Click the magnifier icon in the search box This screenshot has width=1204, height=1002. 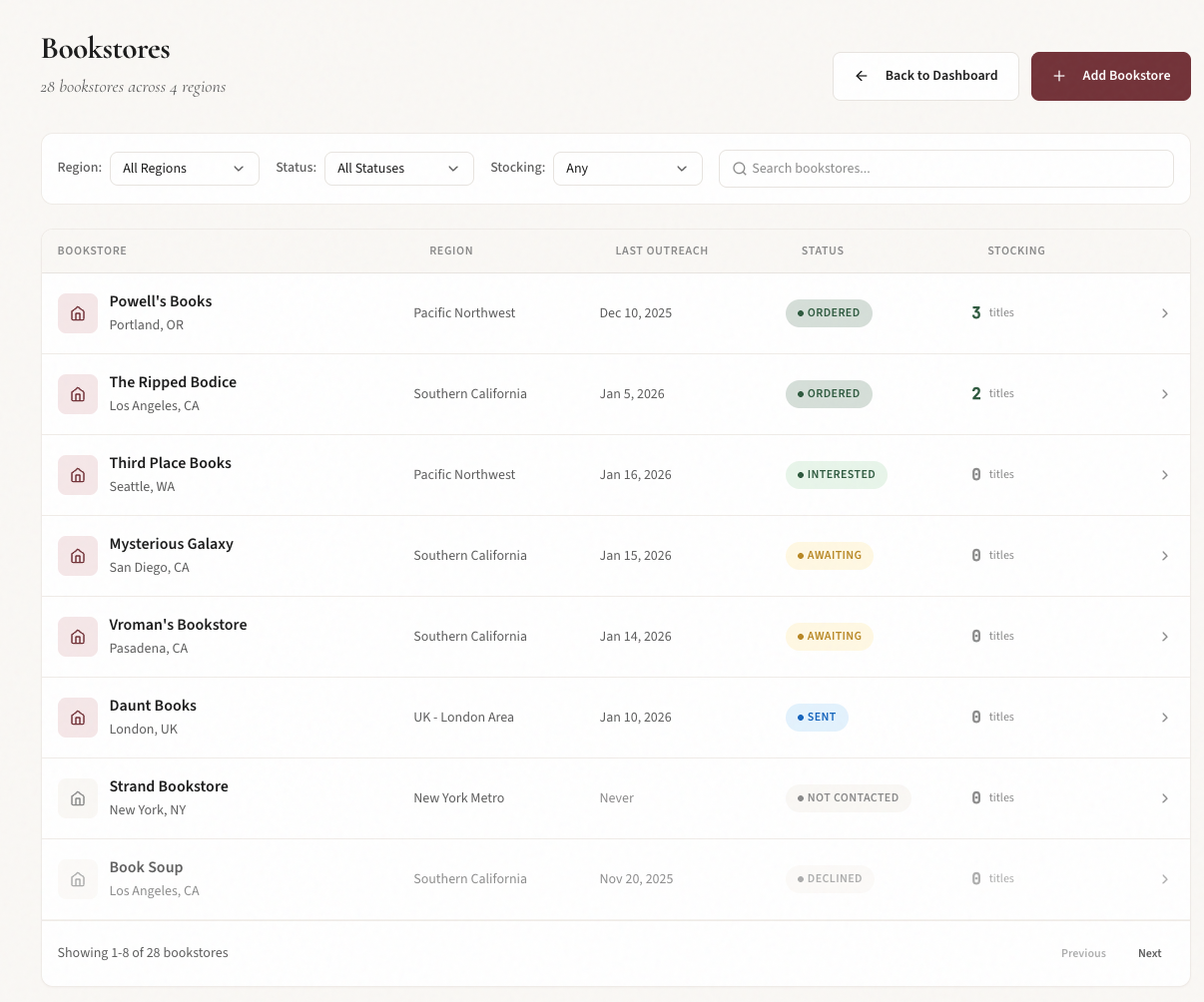(740, 169)
